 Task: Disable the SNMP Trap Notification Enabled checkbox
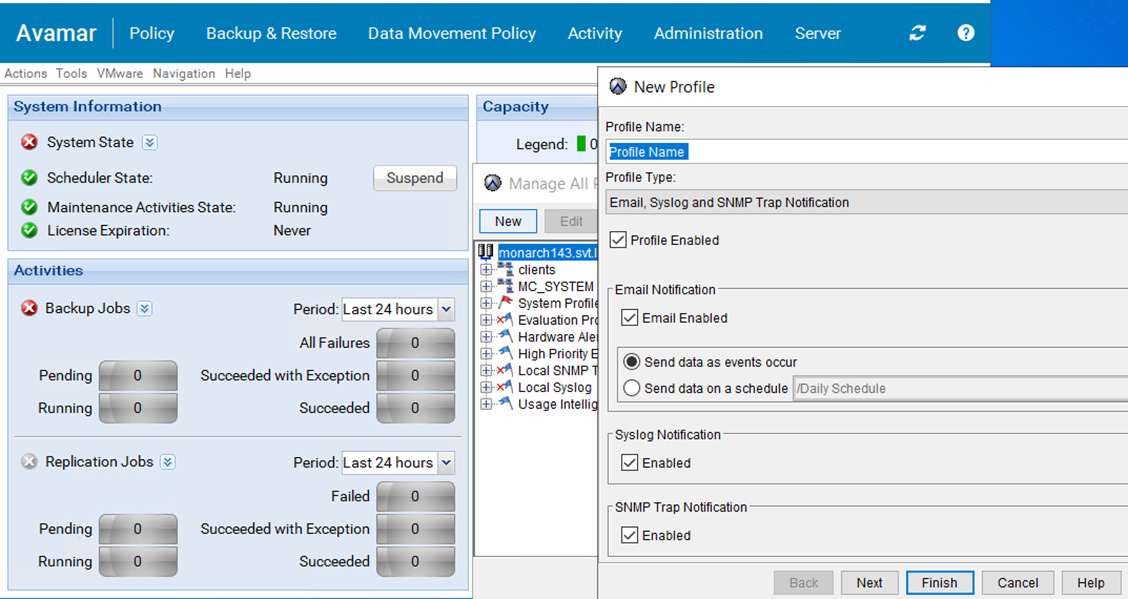[x=629, y=535]
